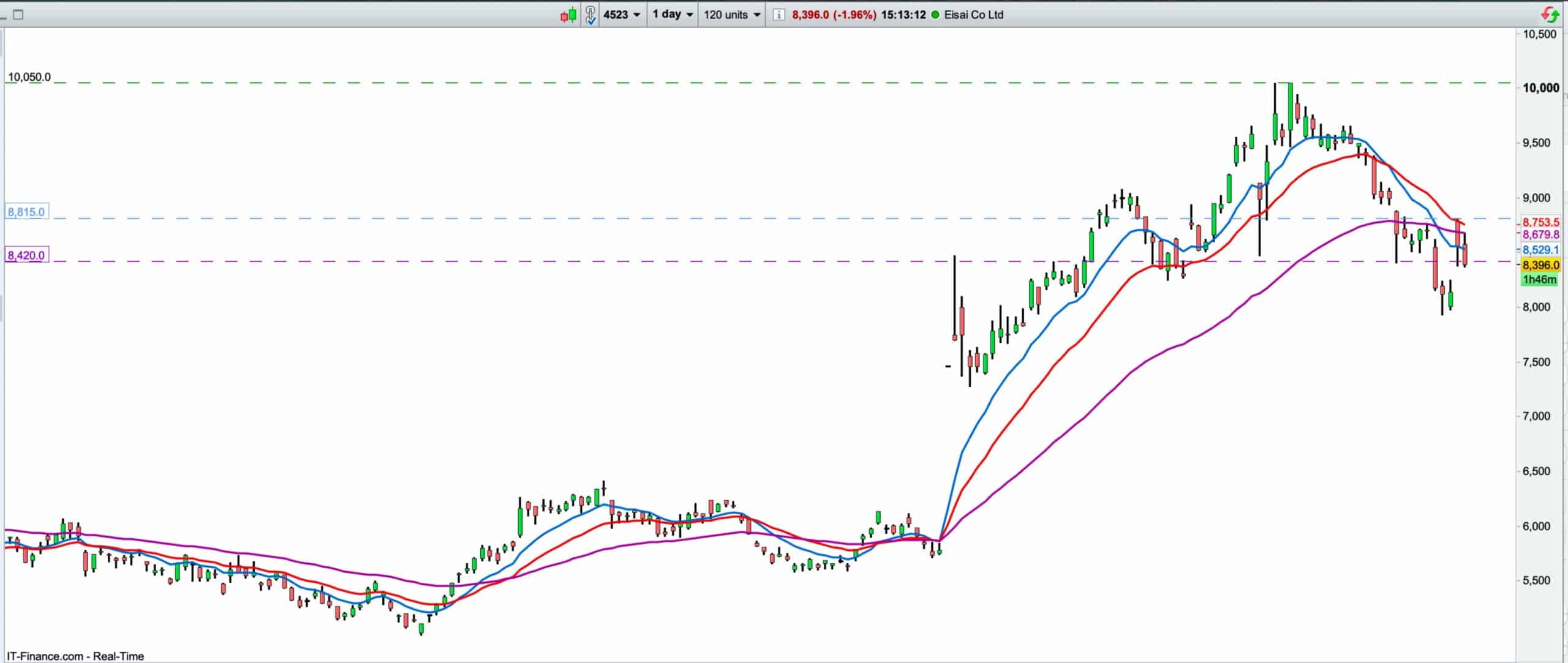The image size is (1568, 663).
Task: Click the instrument info icon
Action: [778, 15]
